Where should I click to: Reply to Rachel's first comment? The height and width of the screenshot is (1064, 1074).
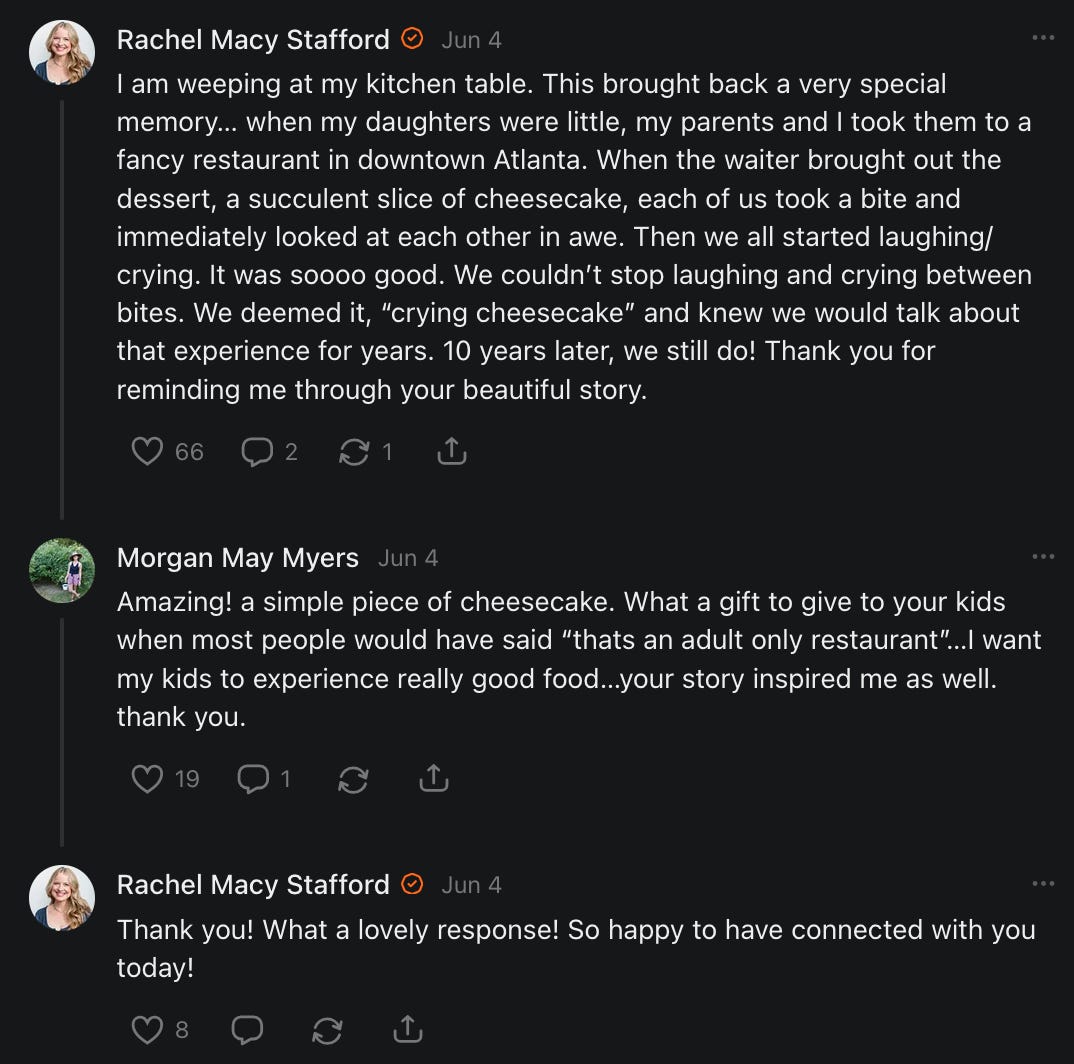point(258,452)
